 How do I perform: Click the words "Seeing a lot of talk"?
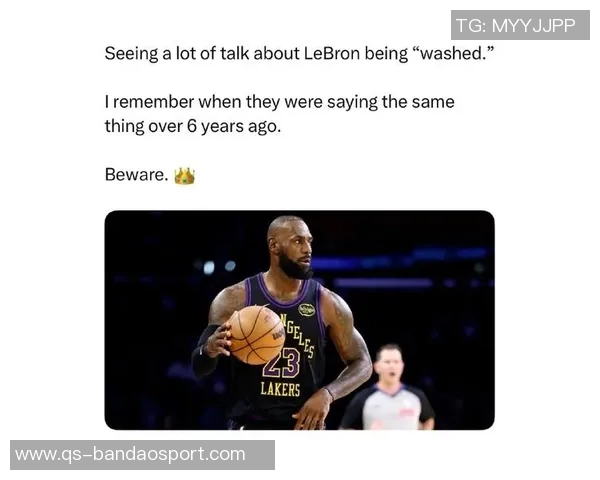pos(160,53)
